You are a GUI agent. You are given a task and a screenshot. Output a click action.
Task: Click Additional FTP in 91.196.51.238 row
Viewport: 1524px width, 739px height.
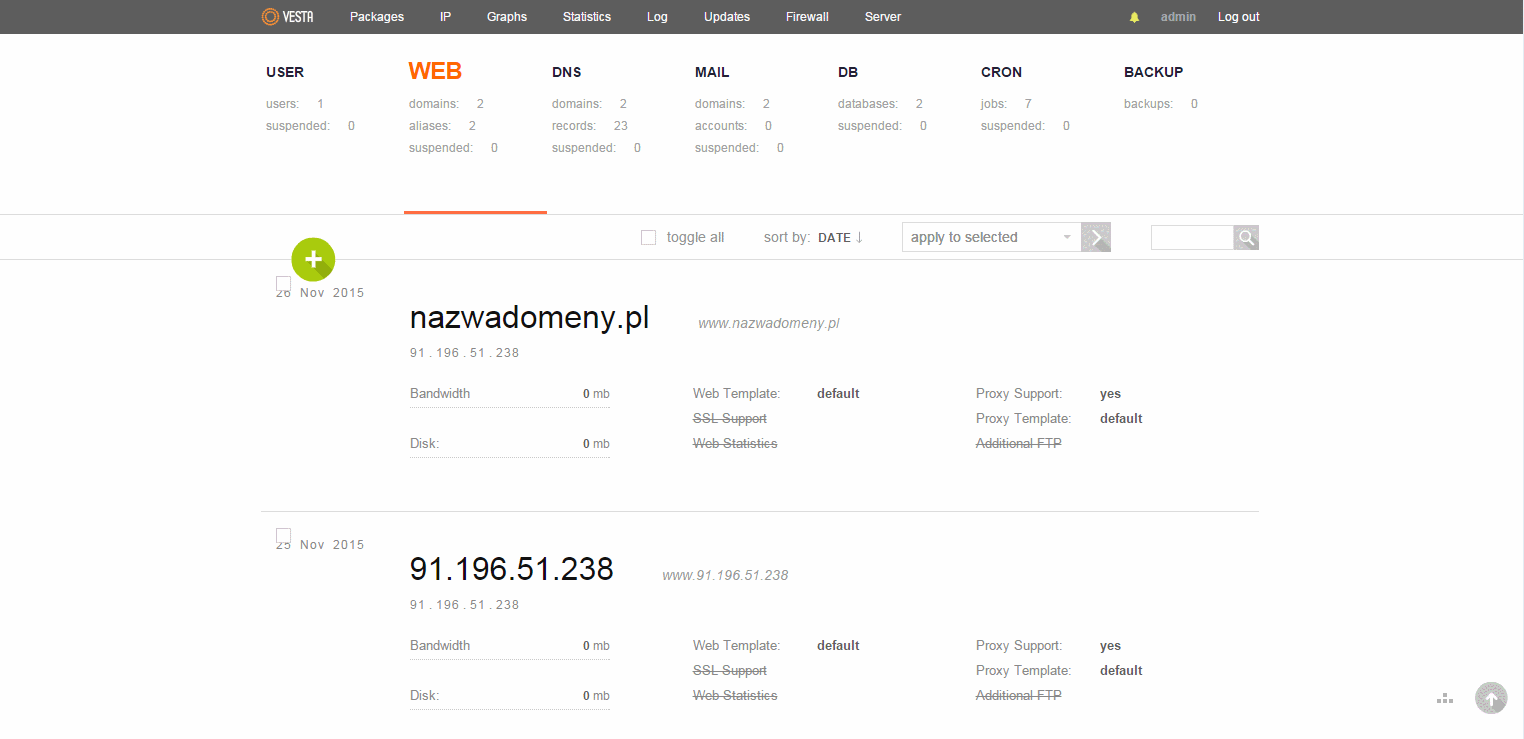[x=1019, y=695]
